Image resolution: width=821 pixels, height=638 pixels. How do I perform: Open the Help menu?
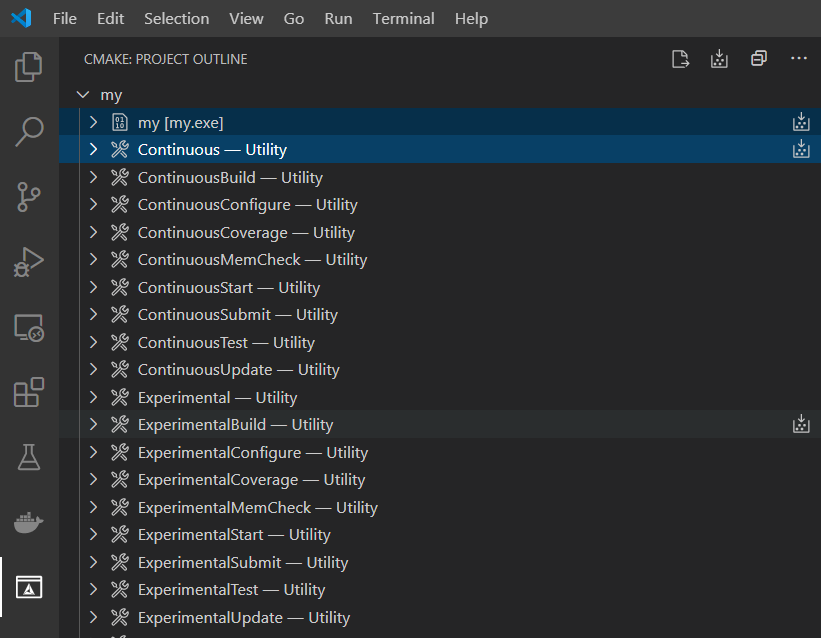tap(471, 19)
